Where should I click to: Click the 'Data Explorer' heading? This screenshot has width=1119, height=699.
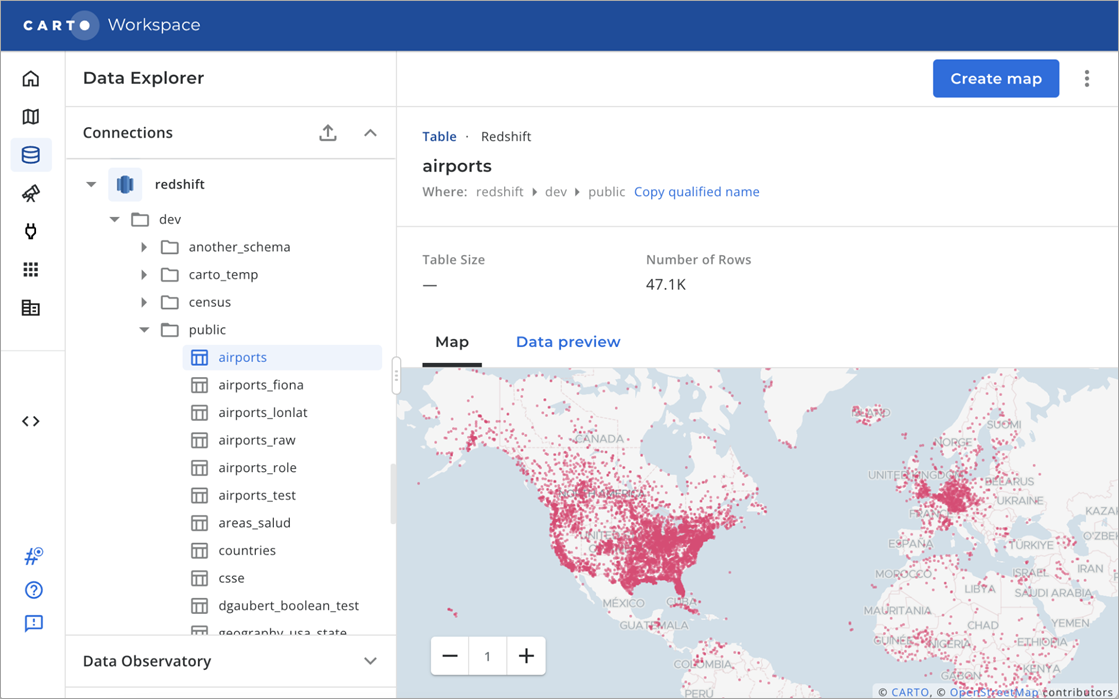pos(143,78)
